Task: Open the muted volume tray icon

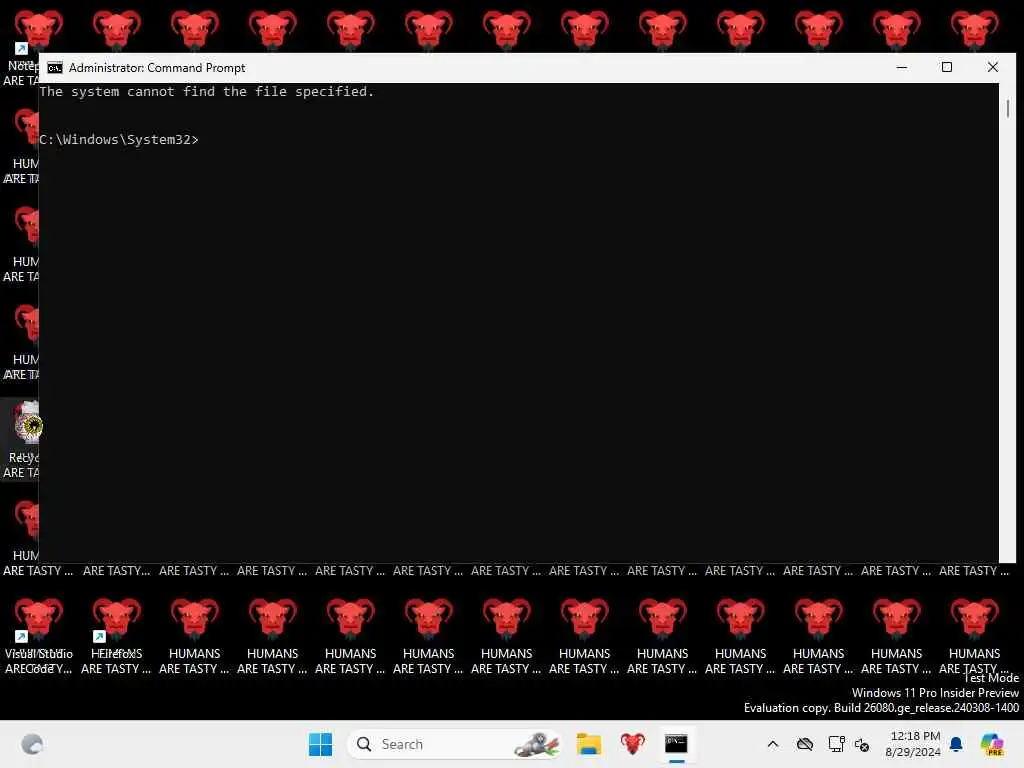Action: (x=862, y=744)
